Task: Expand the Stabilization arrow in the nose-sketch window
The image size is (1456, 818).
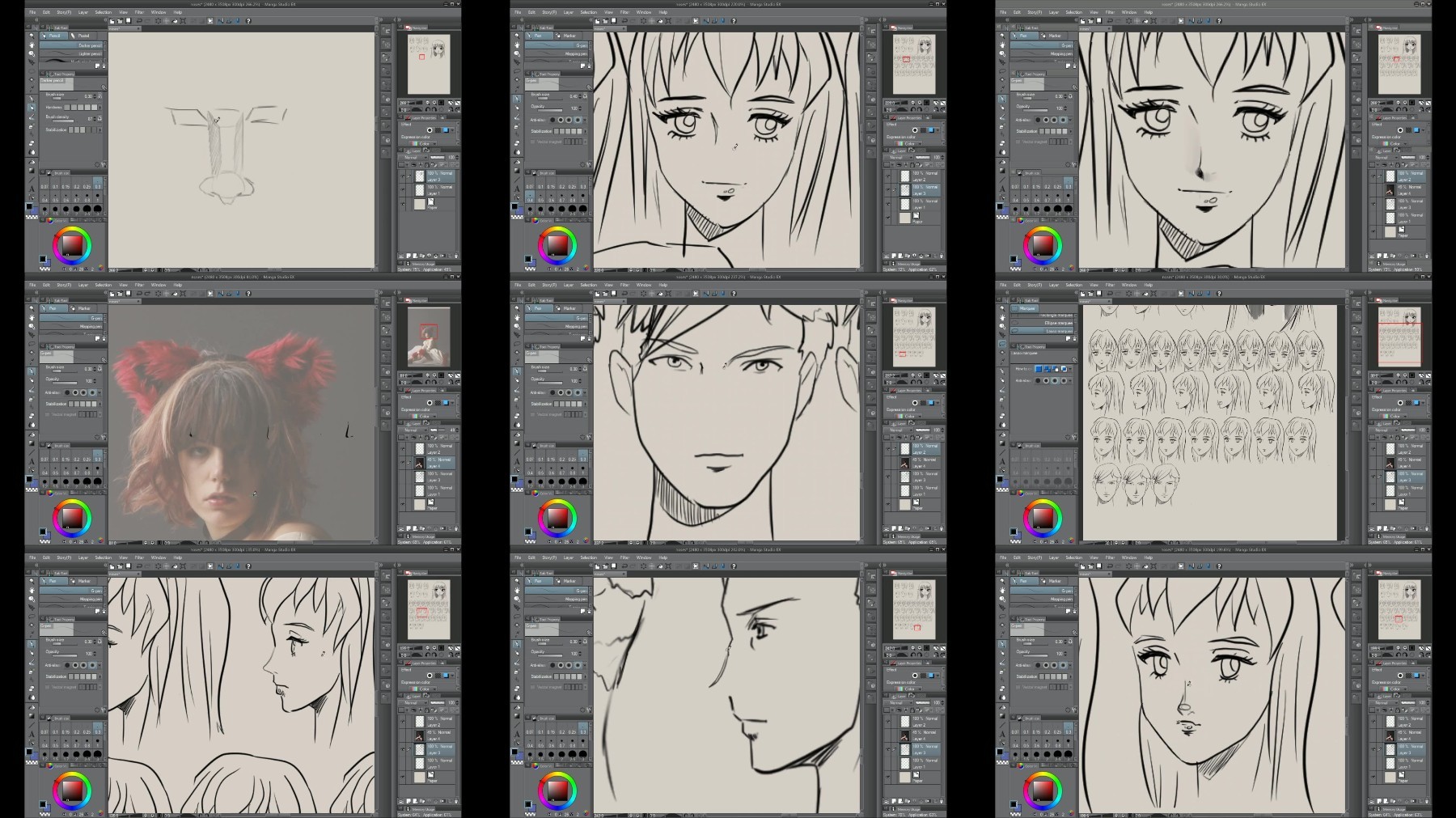Action: (99, 130)
